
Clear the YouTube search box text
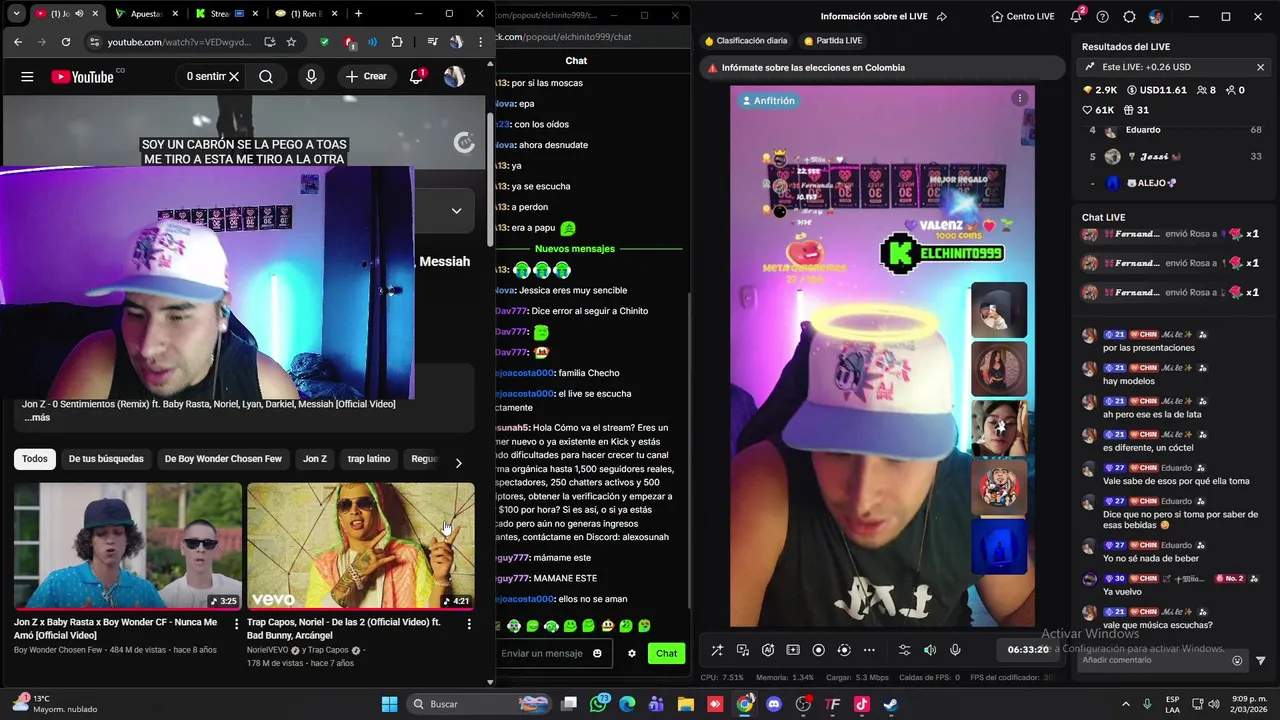coord(234,77)
